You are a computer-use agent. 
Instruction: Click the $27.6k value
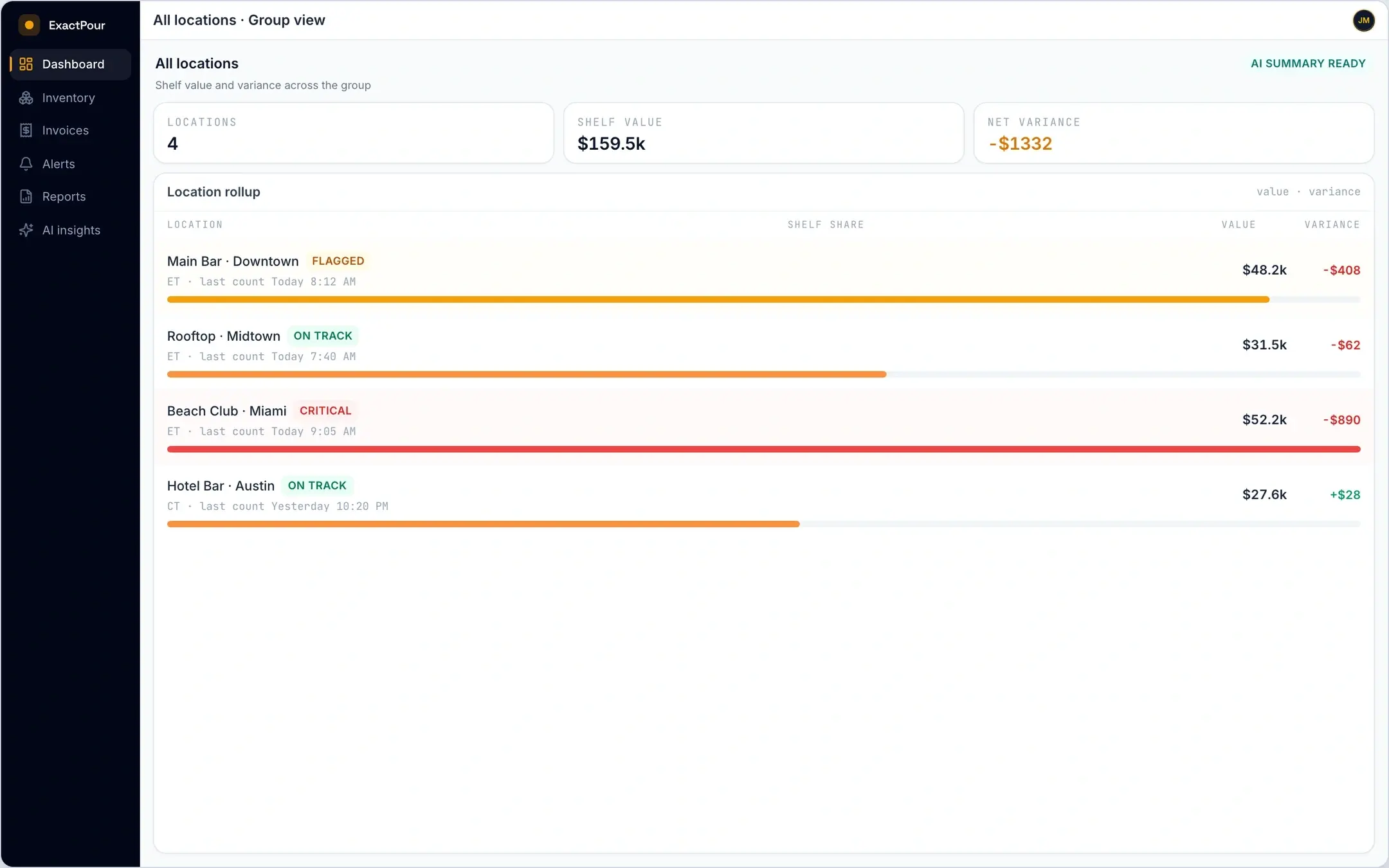[x=1264, y=494]
